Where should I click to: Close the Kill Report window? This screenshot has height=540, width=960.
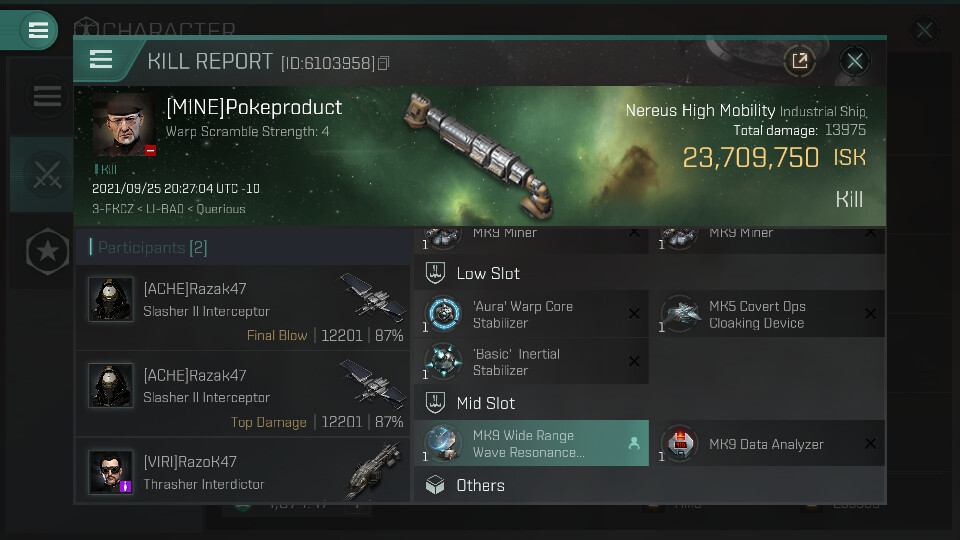coord(854,61)
